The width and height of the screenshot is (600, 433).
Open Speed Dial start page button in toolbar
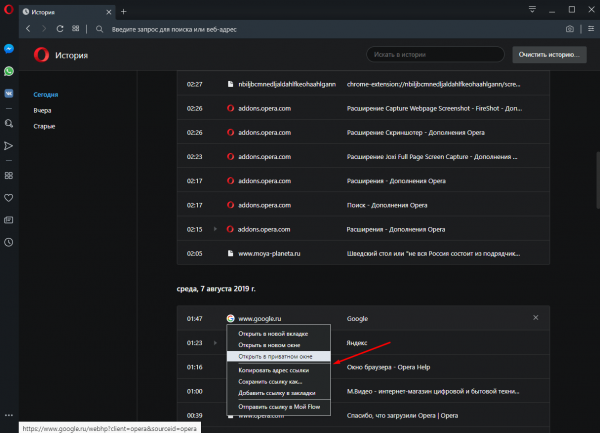pyautogui.click(x=75, y=29)
